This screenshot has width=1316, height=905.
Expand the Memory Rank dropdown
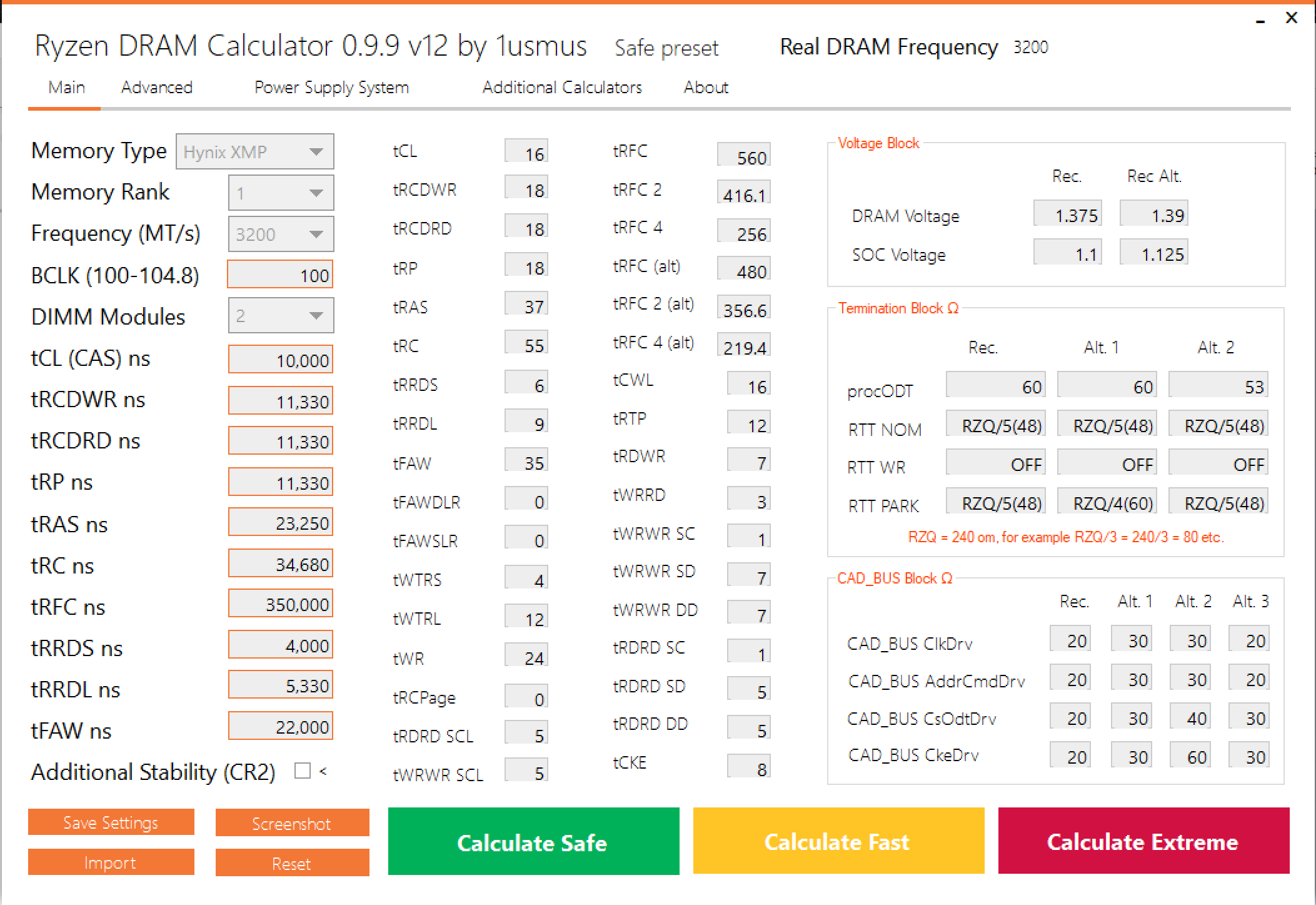(281, 193)
